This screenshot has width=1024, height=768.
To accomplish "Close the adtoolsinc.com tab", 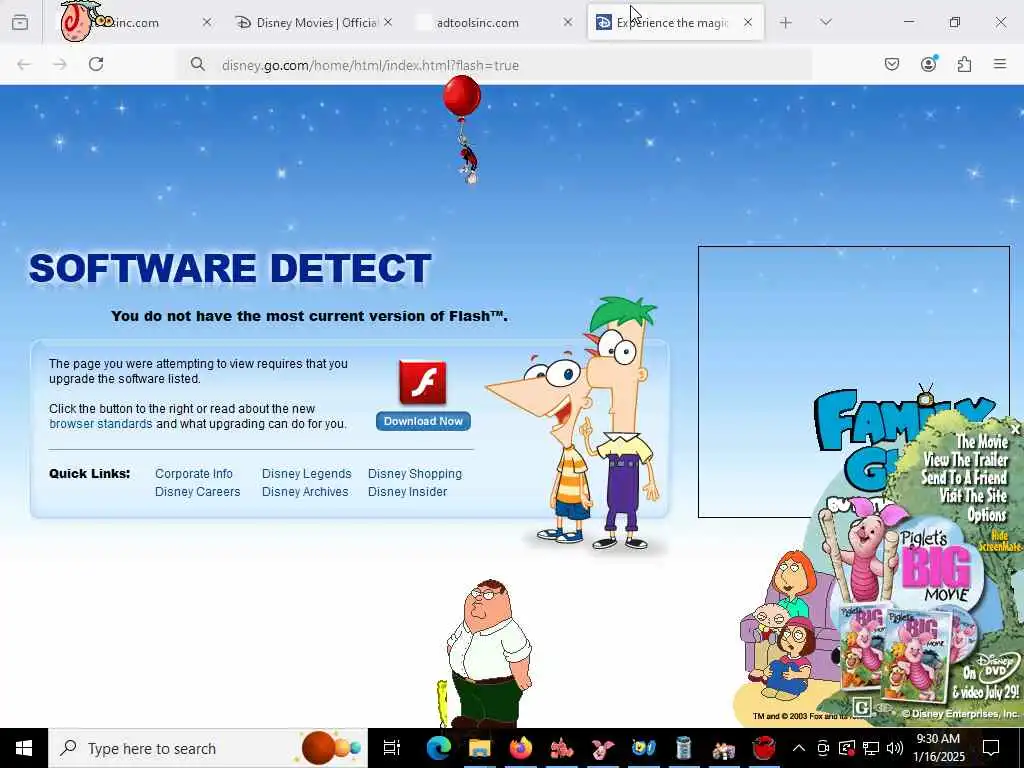I will 568,23.
